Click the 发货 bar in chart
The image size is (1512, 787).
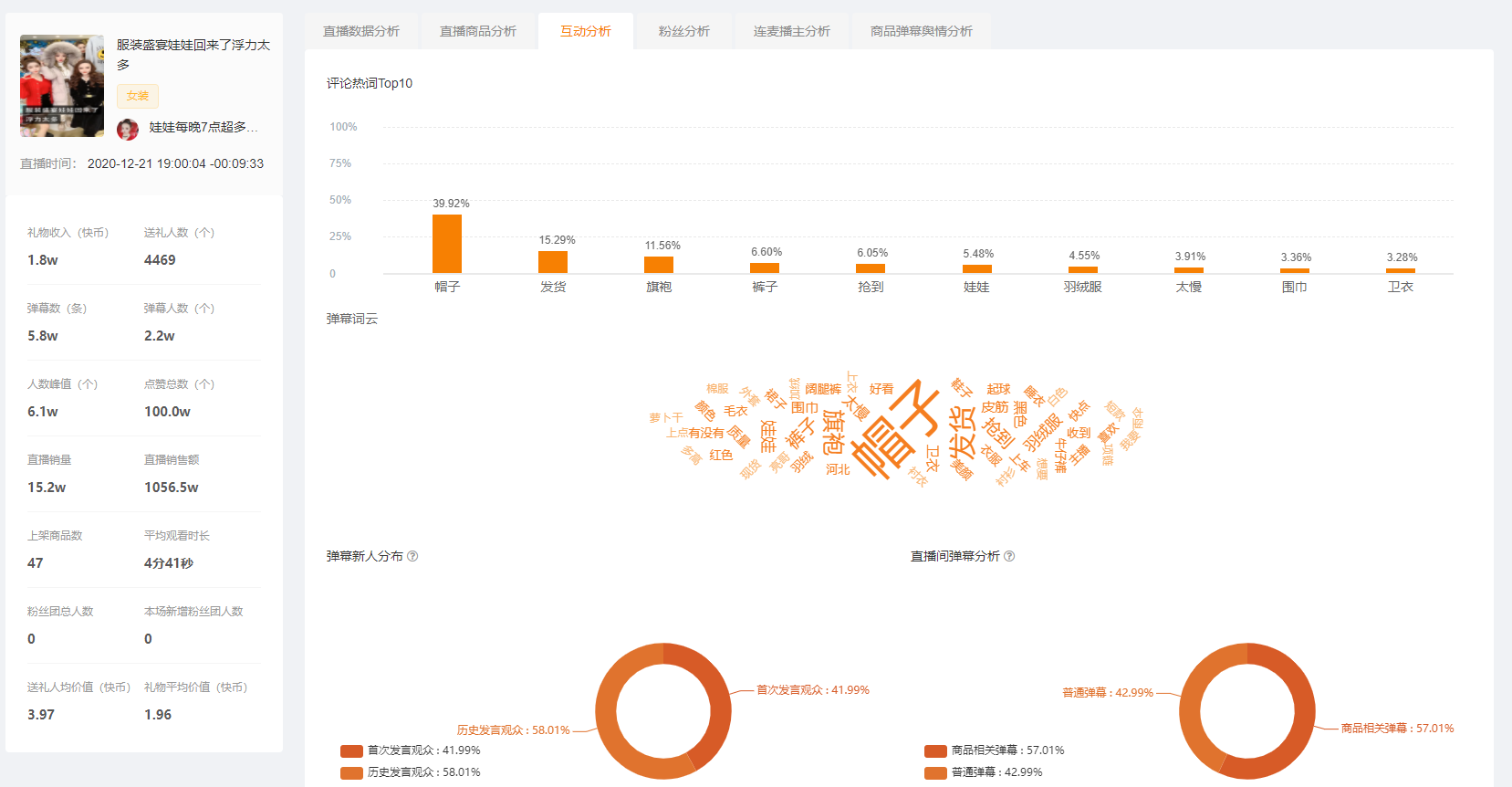click(553, 262)
